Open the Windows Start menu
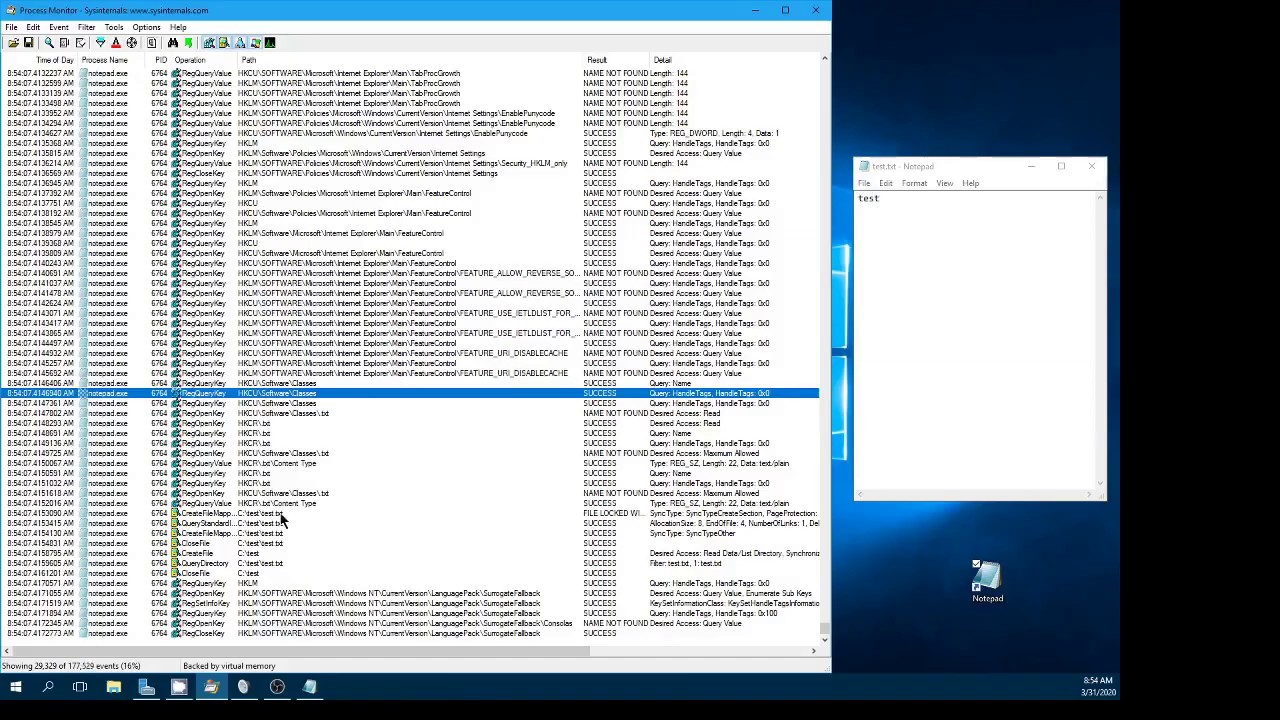This screenshot has height=720, width=1280. [15, 687]
